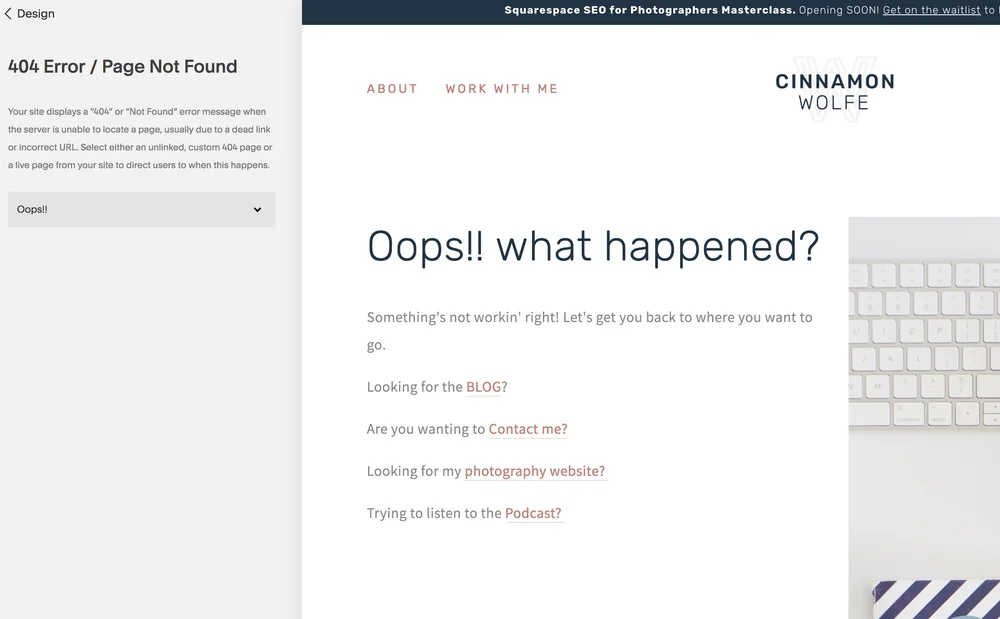
Task: Click the back chevron beside Design
Action: (x=8, y=13)
